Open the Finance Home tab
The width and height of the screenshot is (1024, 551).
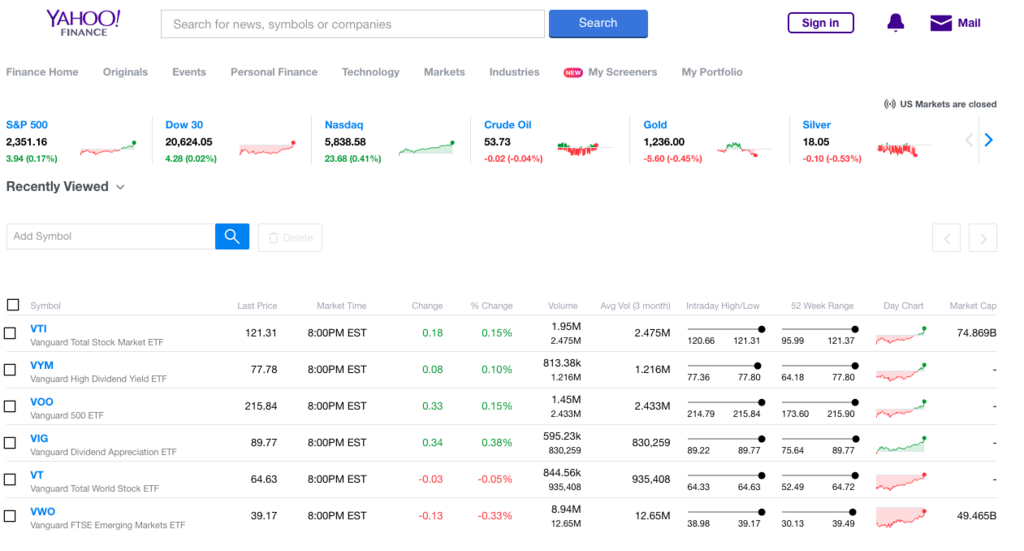[42, 72]
